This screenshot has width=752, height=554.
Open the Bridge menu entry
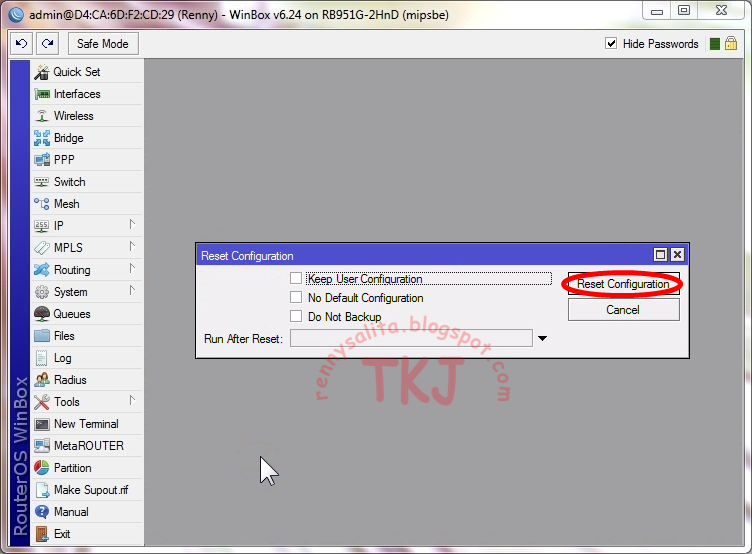click(x=88, y=138)
